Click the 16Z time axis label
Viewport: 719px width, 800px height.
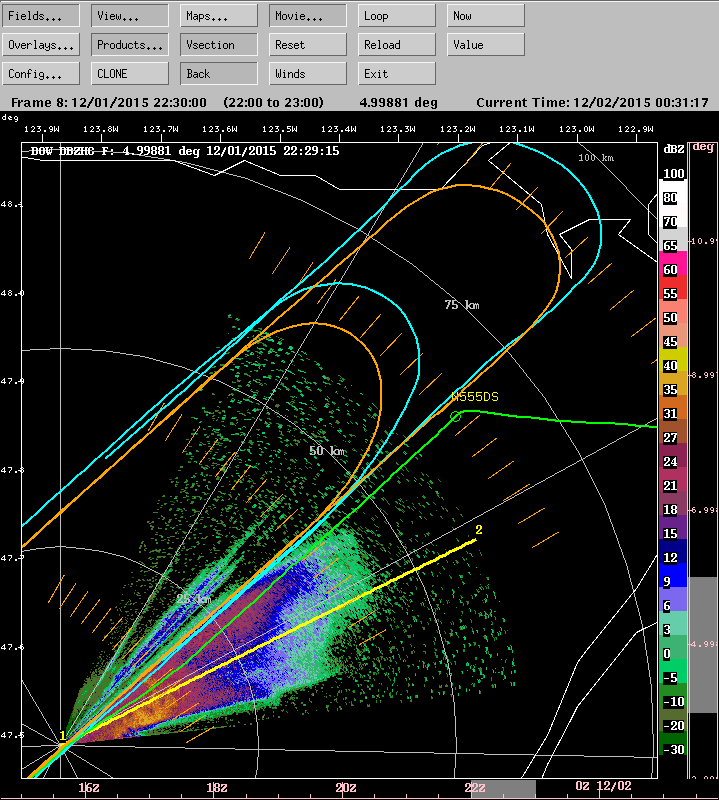point(89,788)
